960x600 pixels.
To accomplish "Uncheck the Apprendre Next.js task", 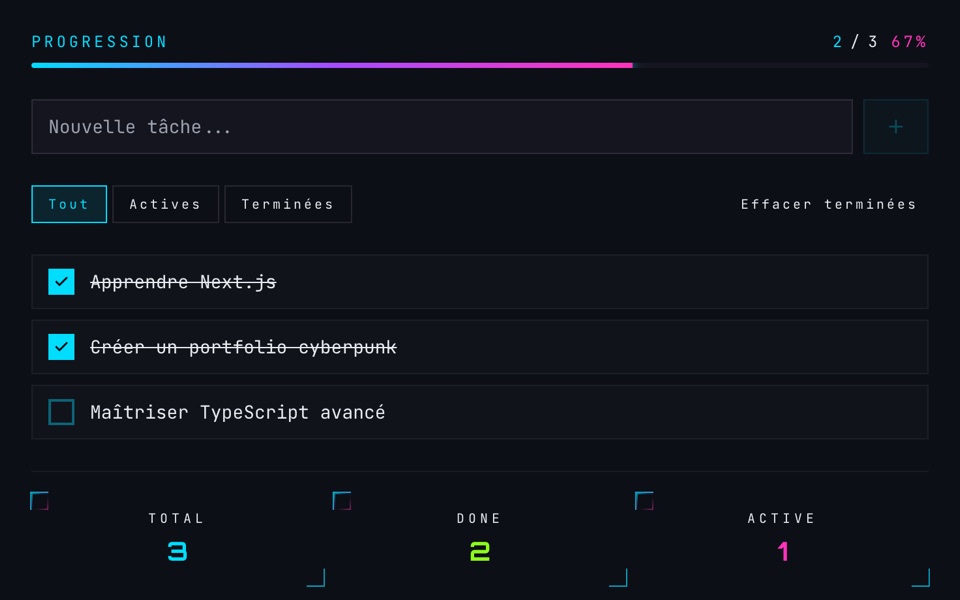I will click(x=61, y=282).
